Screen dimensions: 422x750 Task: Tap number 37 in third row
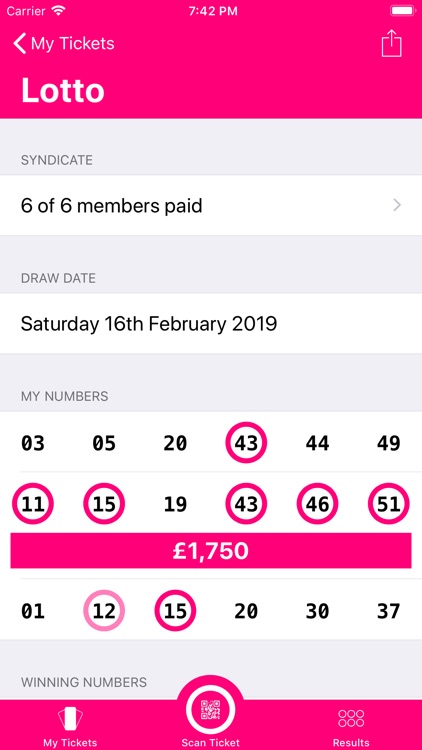coord(389,611)
